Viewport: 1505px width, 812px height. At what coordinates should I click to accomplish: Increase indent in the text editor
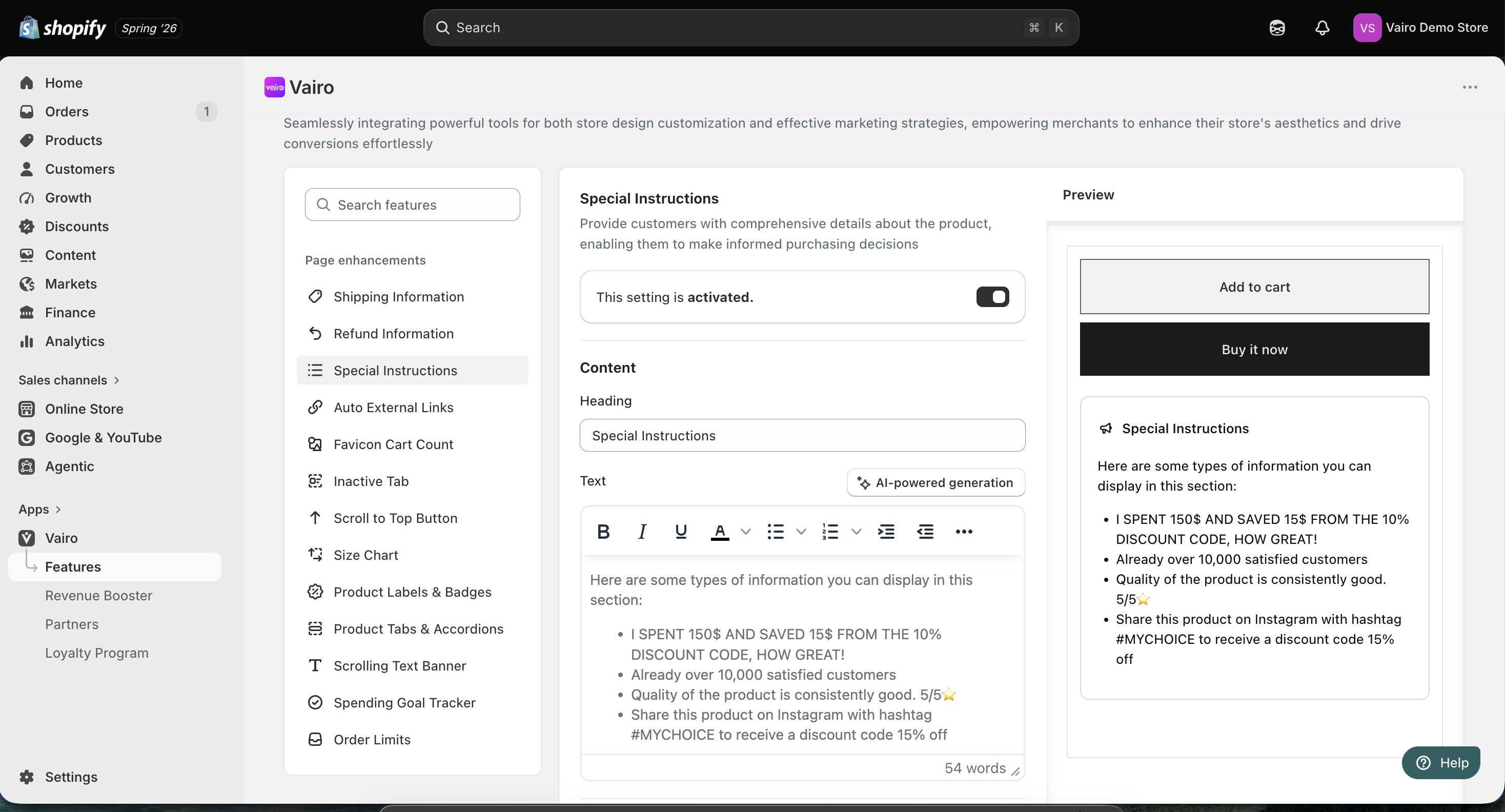(x=886, y=531)
